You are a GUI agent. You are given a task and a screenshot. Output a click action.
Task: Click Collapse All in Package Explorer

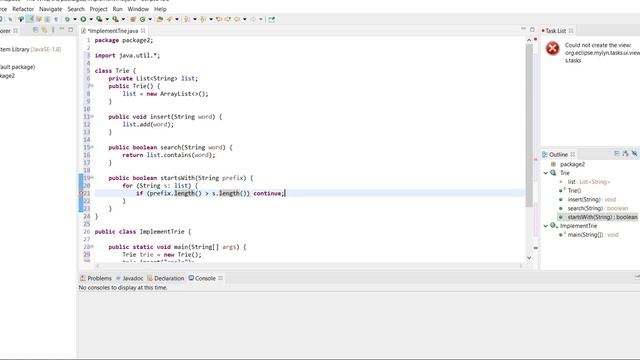pyautogui.click(x=36, y=30)
